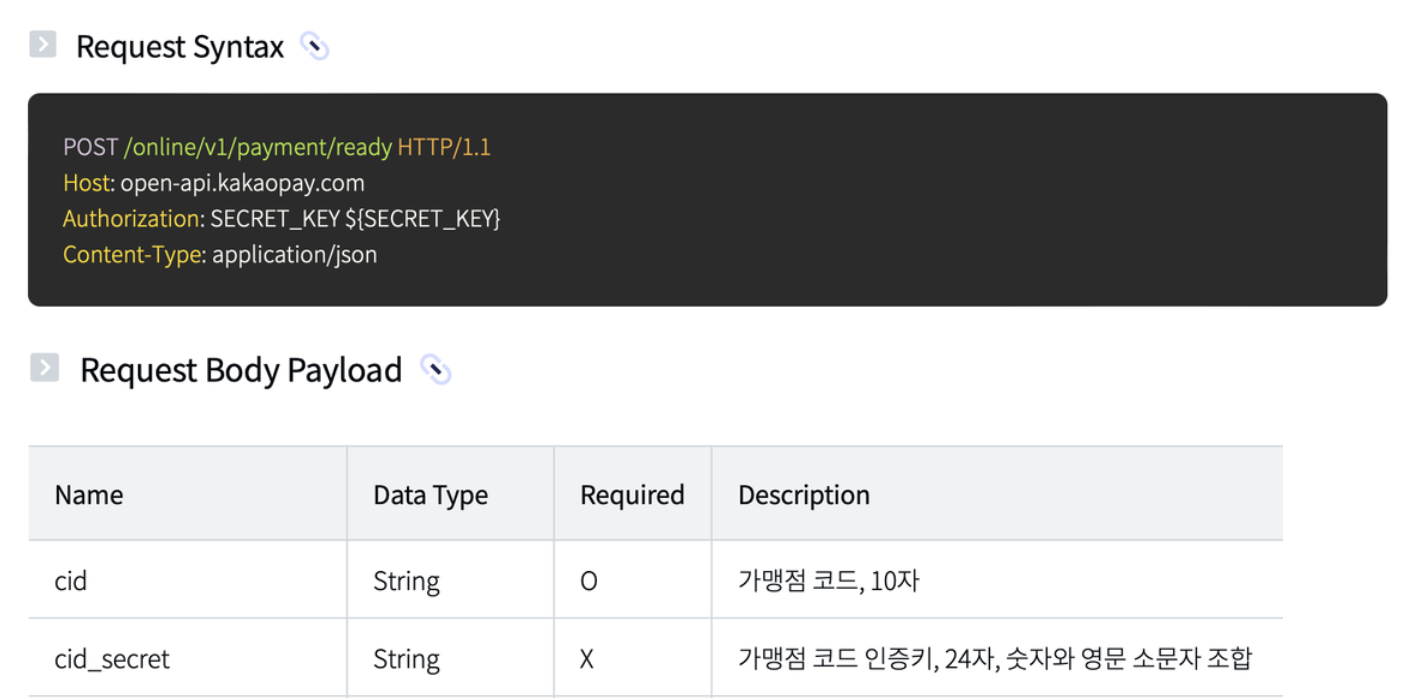Click the O required marker for cid
This screenshot has height=698, width=1412.
pos(589,581)
